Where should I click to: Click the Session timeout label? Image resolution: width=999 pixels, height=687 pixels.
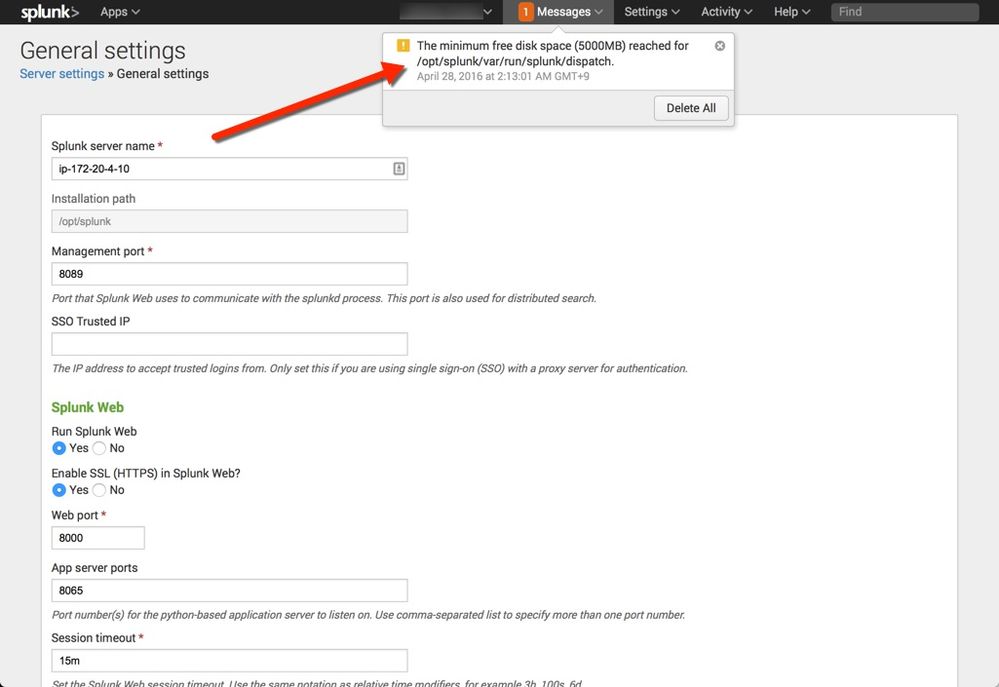(94, 638)
